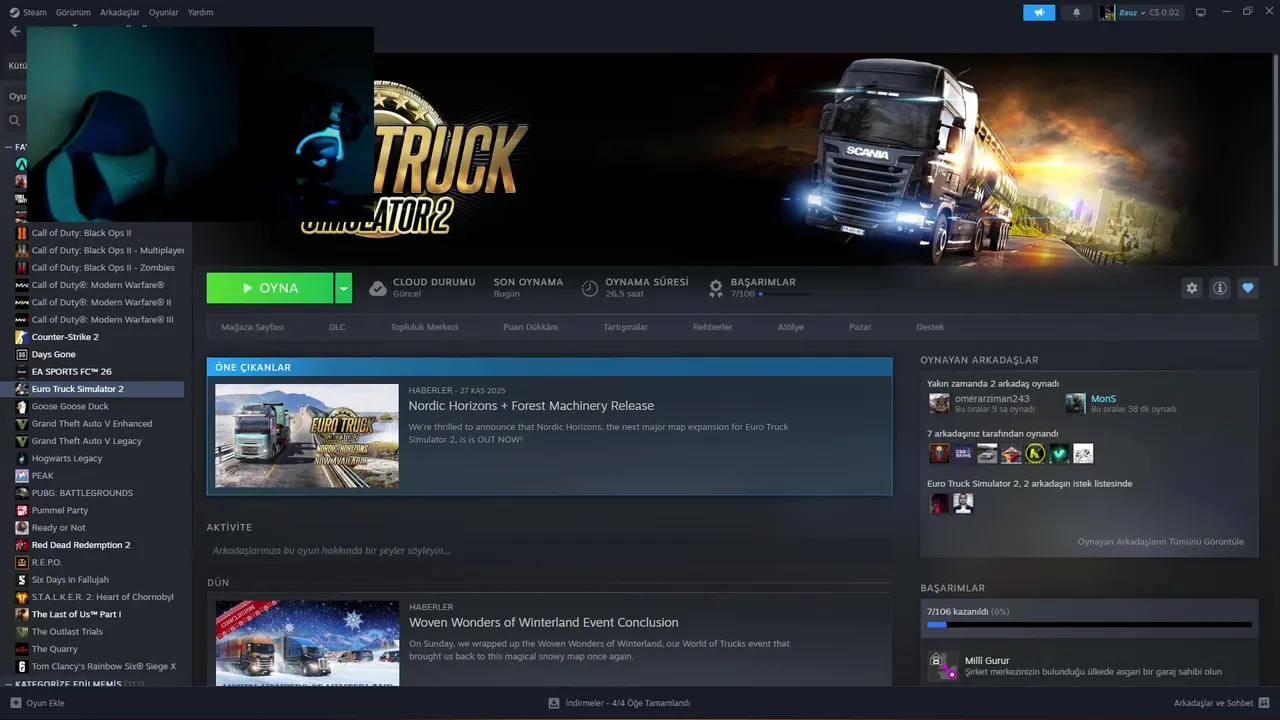Click the 7/106 achievements progress bar

point(1089,624)
